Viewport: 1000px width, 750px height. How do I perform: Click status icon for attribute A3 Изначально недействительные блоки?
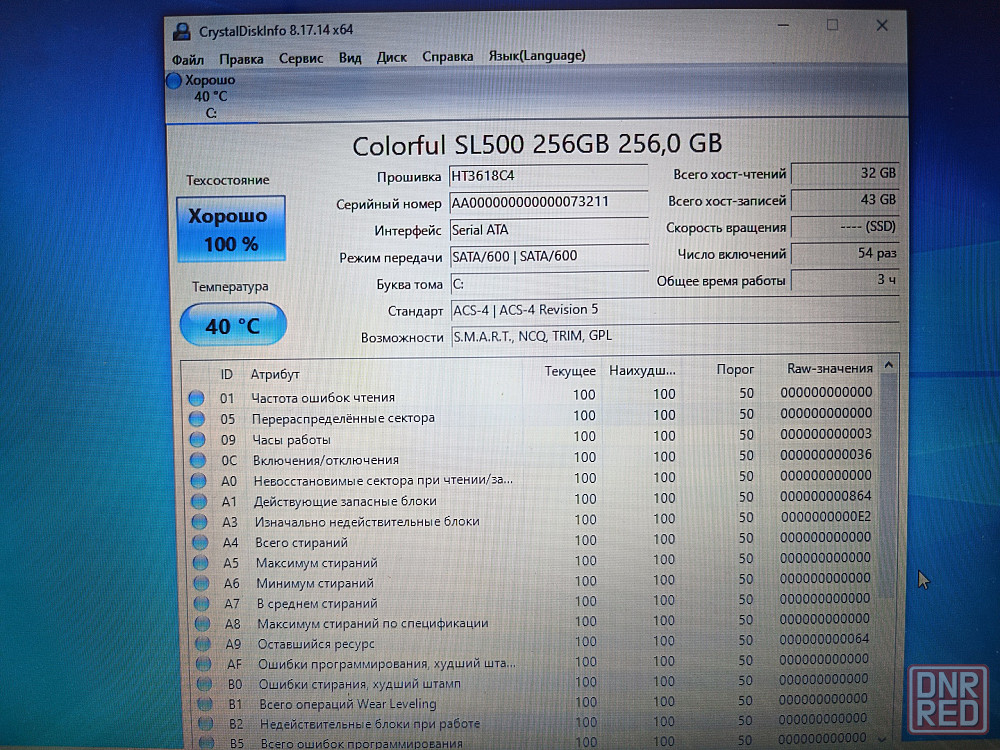200,522
